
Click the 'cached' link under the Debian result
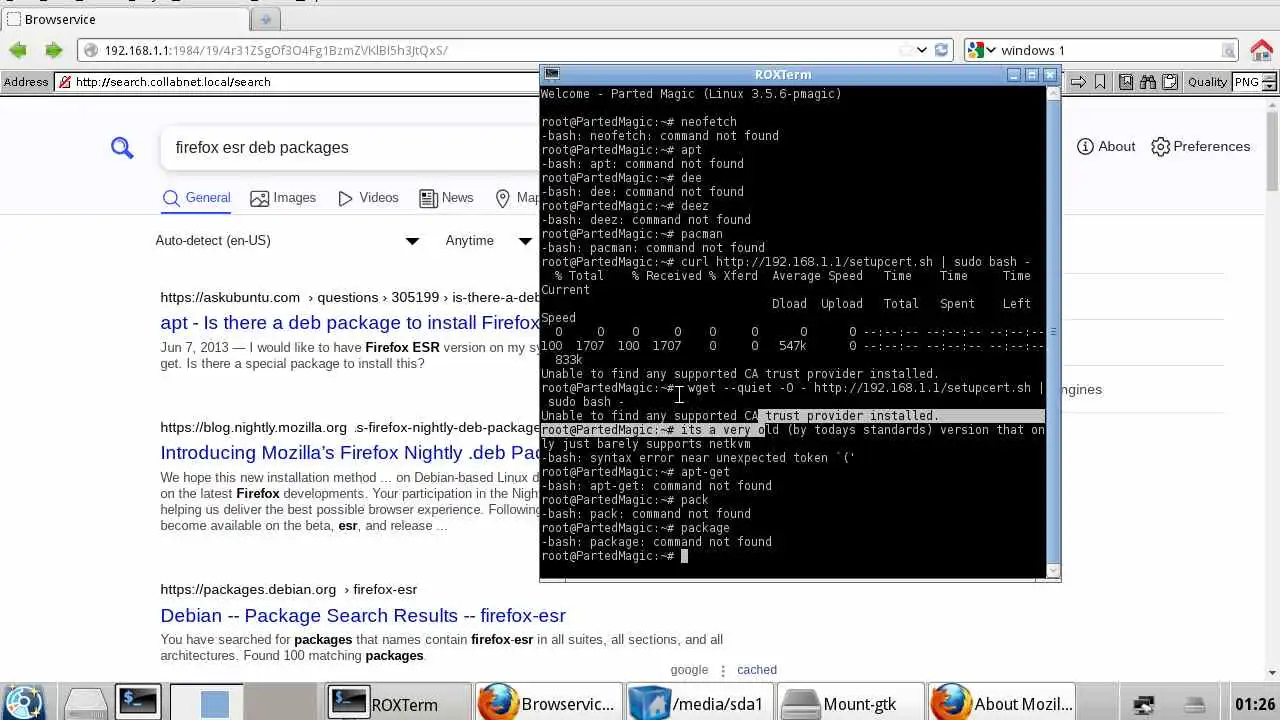[x=757, y=670]
